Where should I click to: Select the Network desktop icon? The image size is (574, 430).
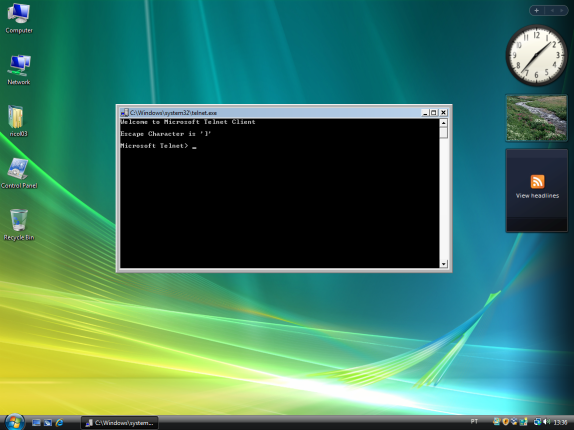tap(19, 70)
